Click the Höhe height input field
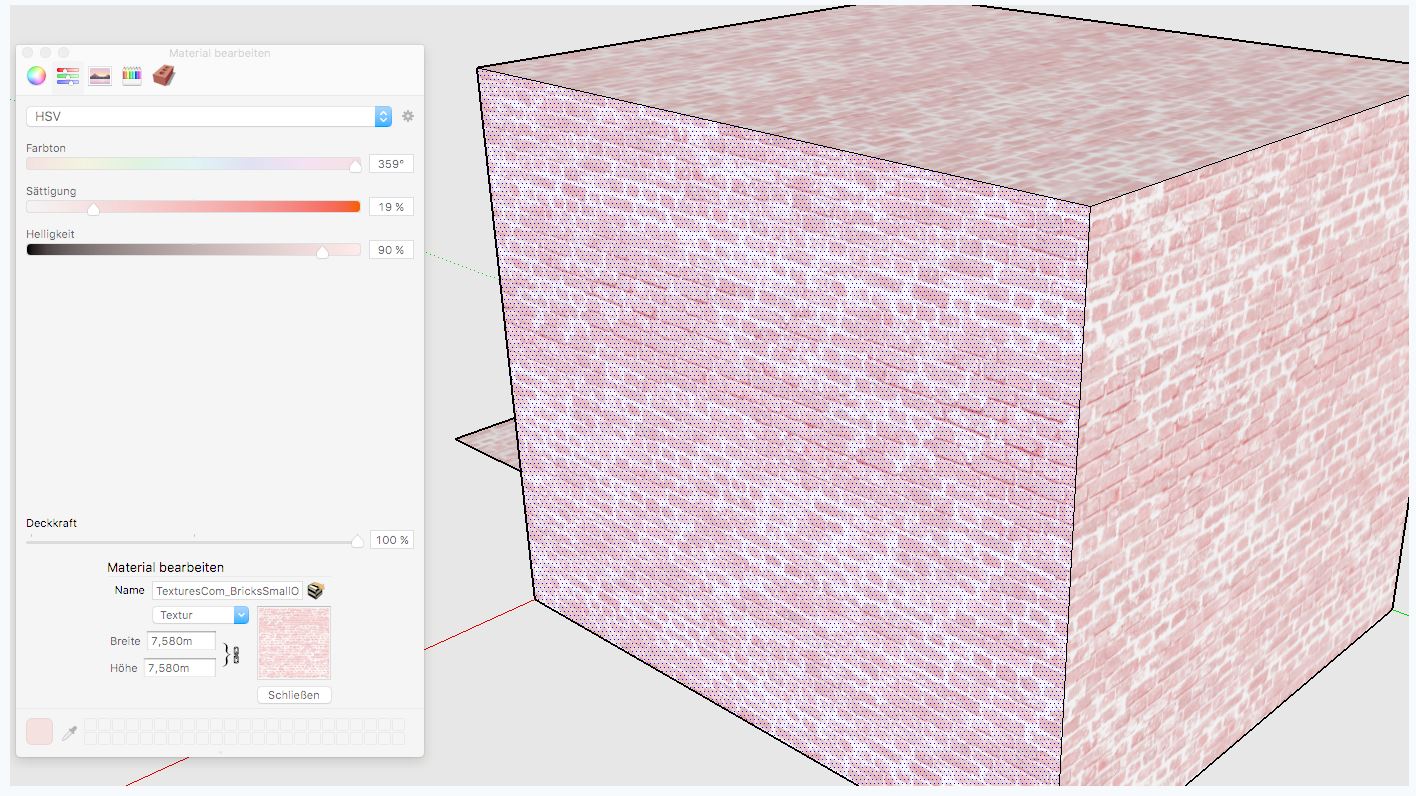The height and width of the screenshot is (796, 1416). pyautogui.click(x=180, y=667)
